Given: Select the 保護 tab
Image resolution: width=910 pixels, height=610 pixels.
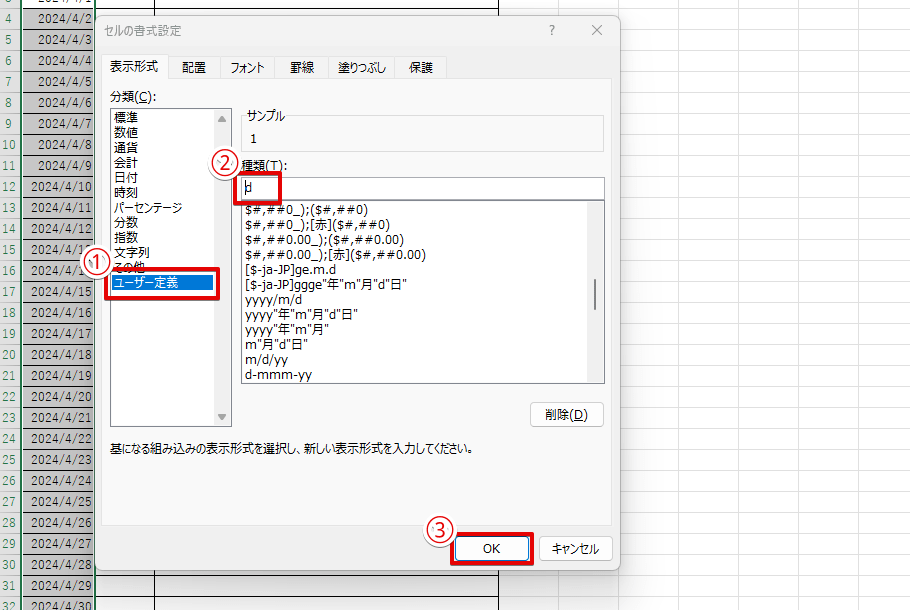Looking at the screenshot, I should [x=420, y=68].
